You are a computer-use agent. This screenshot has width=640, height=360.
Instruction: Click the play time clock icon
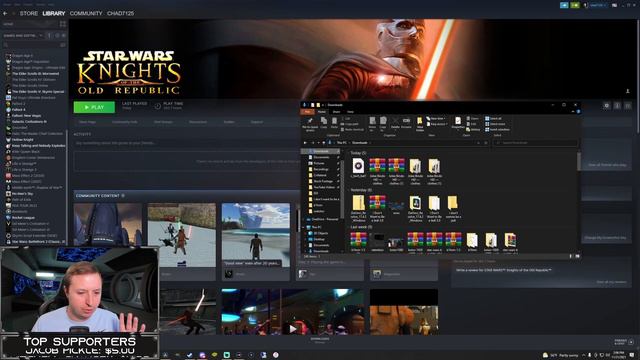[158, 106]
